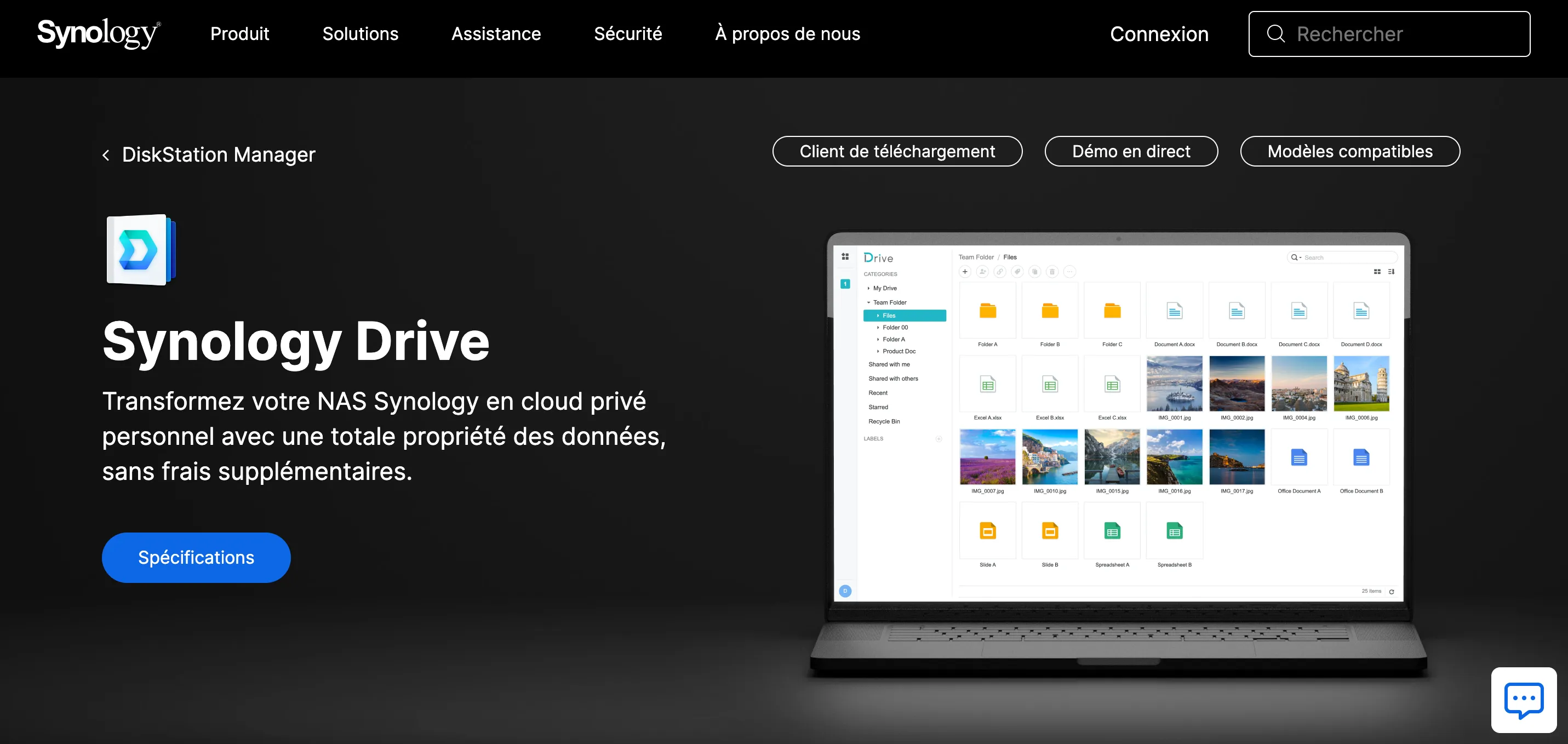
Task: Select the Starred category
Action: 878,407
